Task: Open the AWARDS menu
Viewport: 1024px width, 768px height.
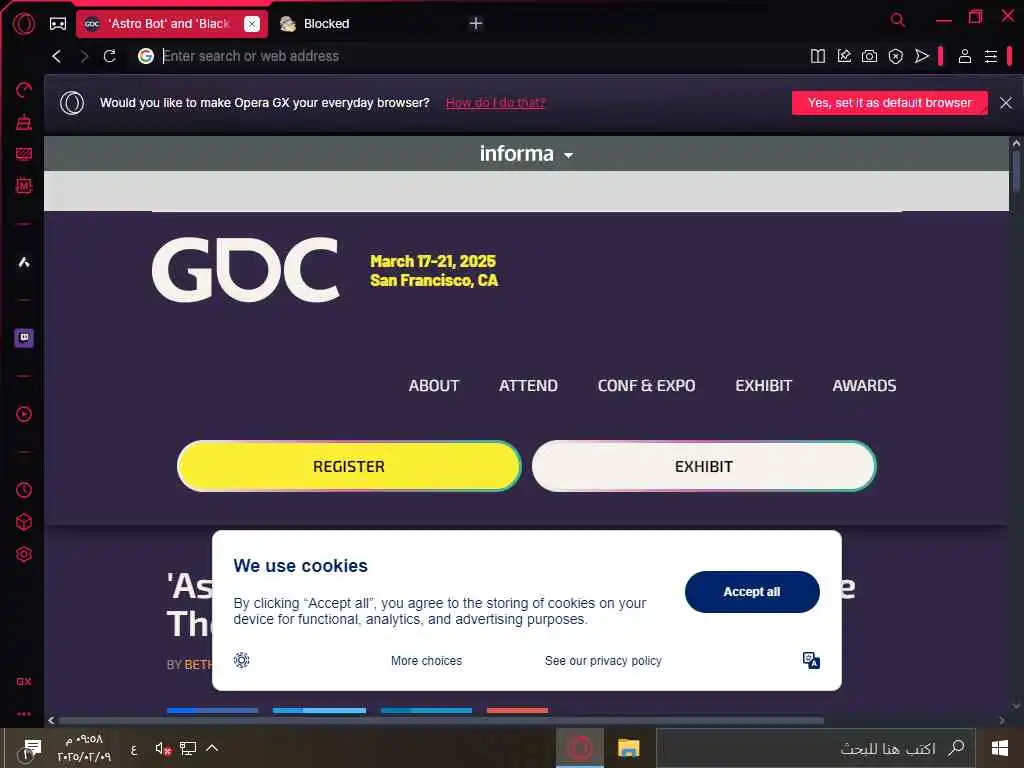Action: click(x=864, y=385)
